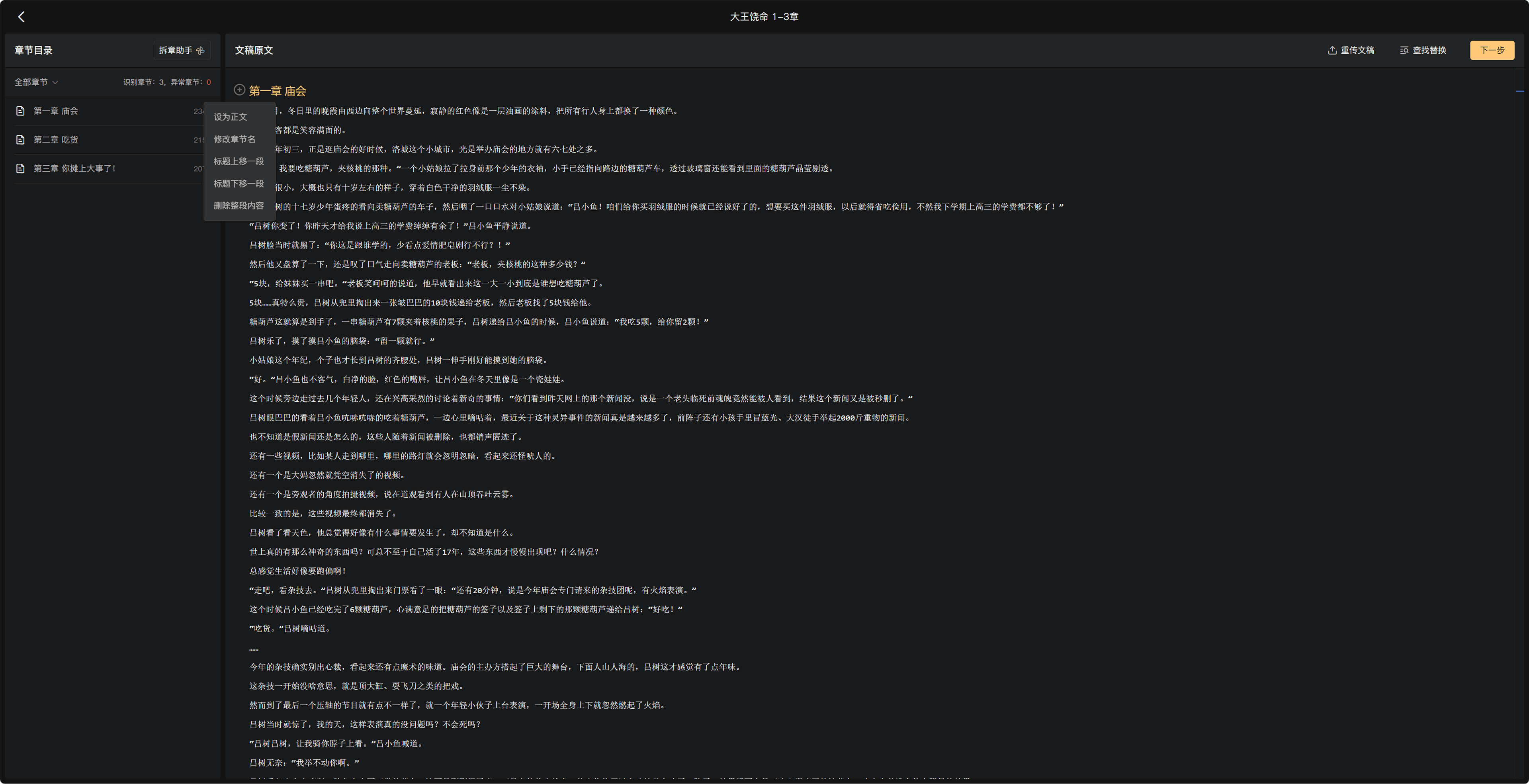This screenshot has width=1529, height=784.
Task: Click the search icon for 查找替换
Action: [1404, 51]
